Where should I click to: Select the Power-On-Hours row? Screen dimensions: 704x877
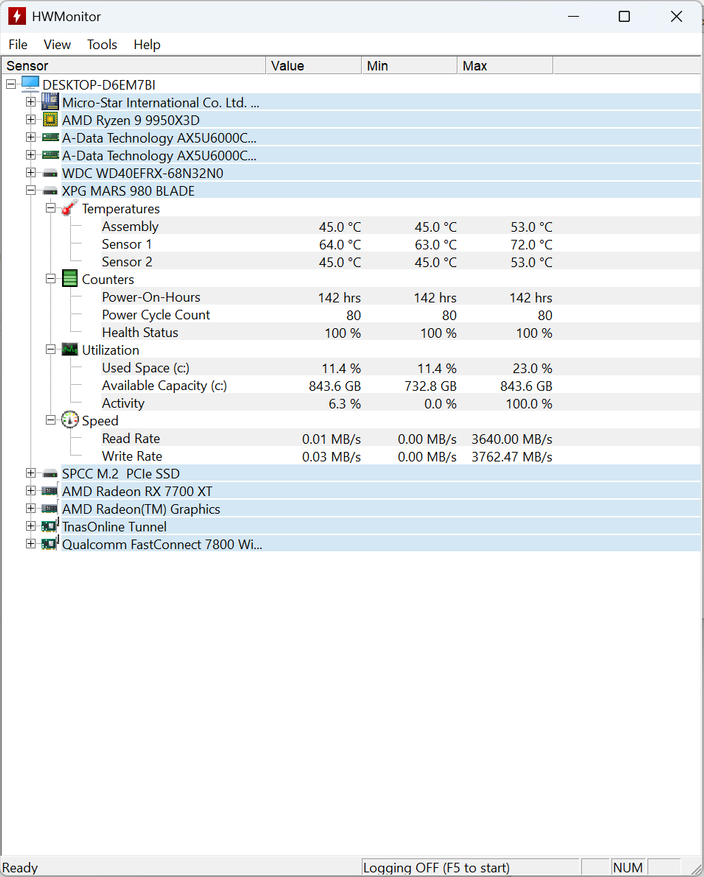point(400,297)
